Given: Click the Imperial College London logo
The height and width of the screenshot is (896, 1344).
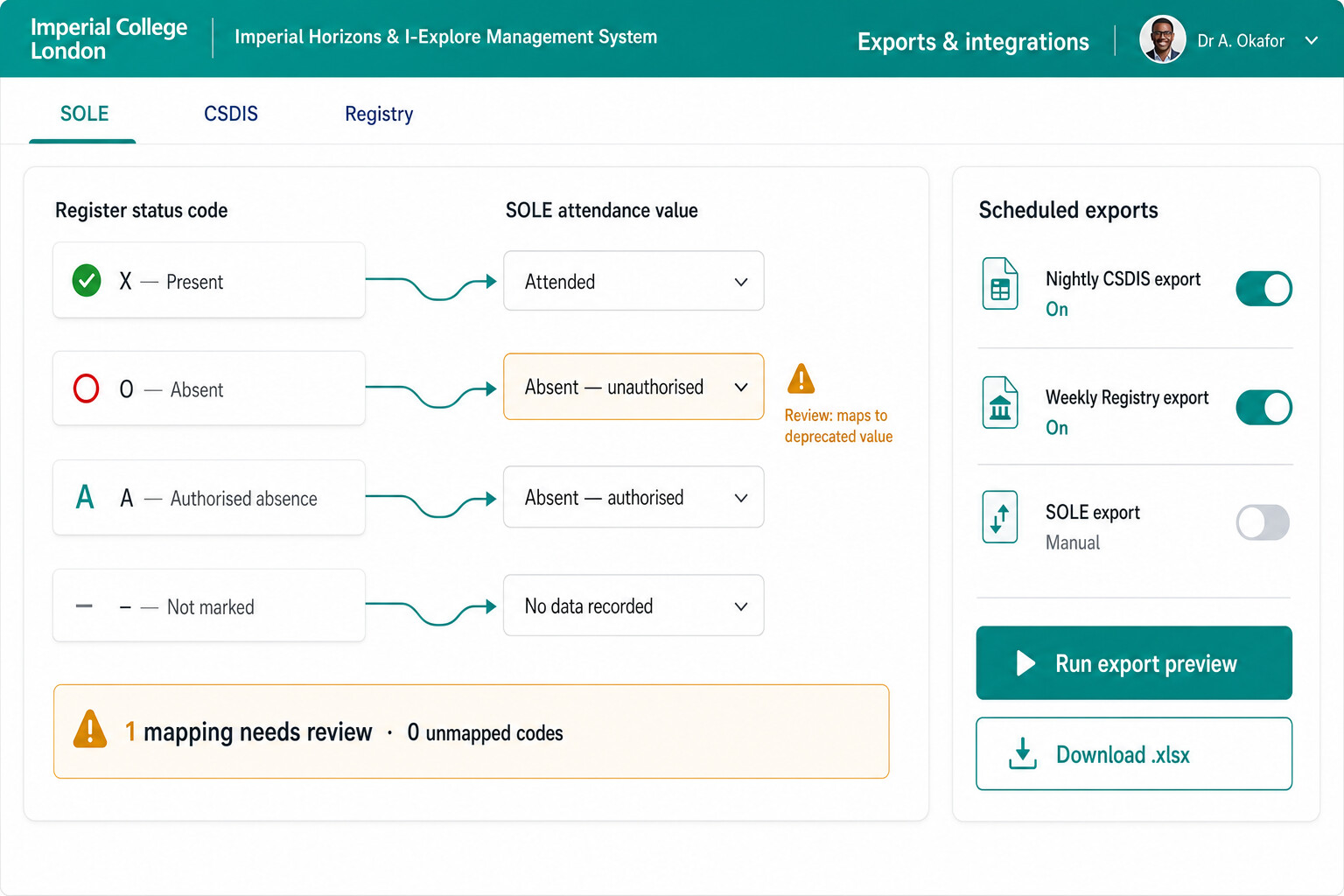Looking at the screenshot, I should click(108, 38).
